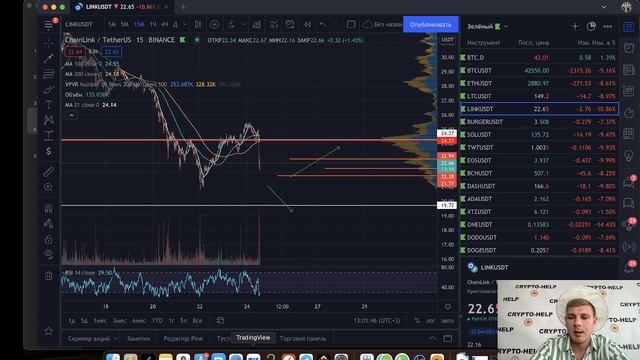Open the candle chart style selector
Image resolution: width=640 pixels, height=360 pixels.
198,24
